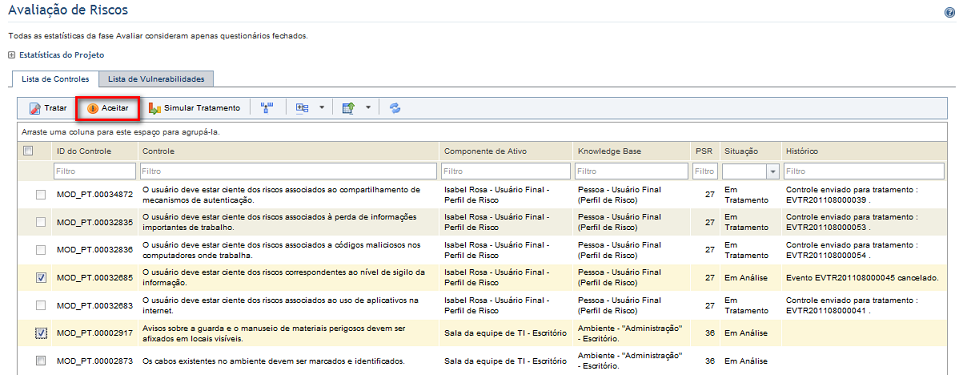
Task: Click the Tratar pencil icon
Action: 35,109
